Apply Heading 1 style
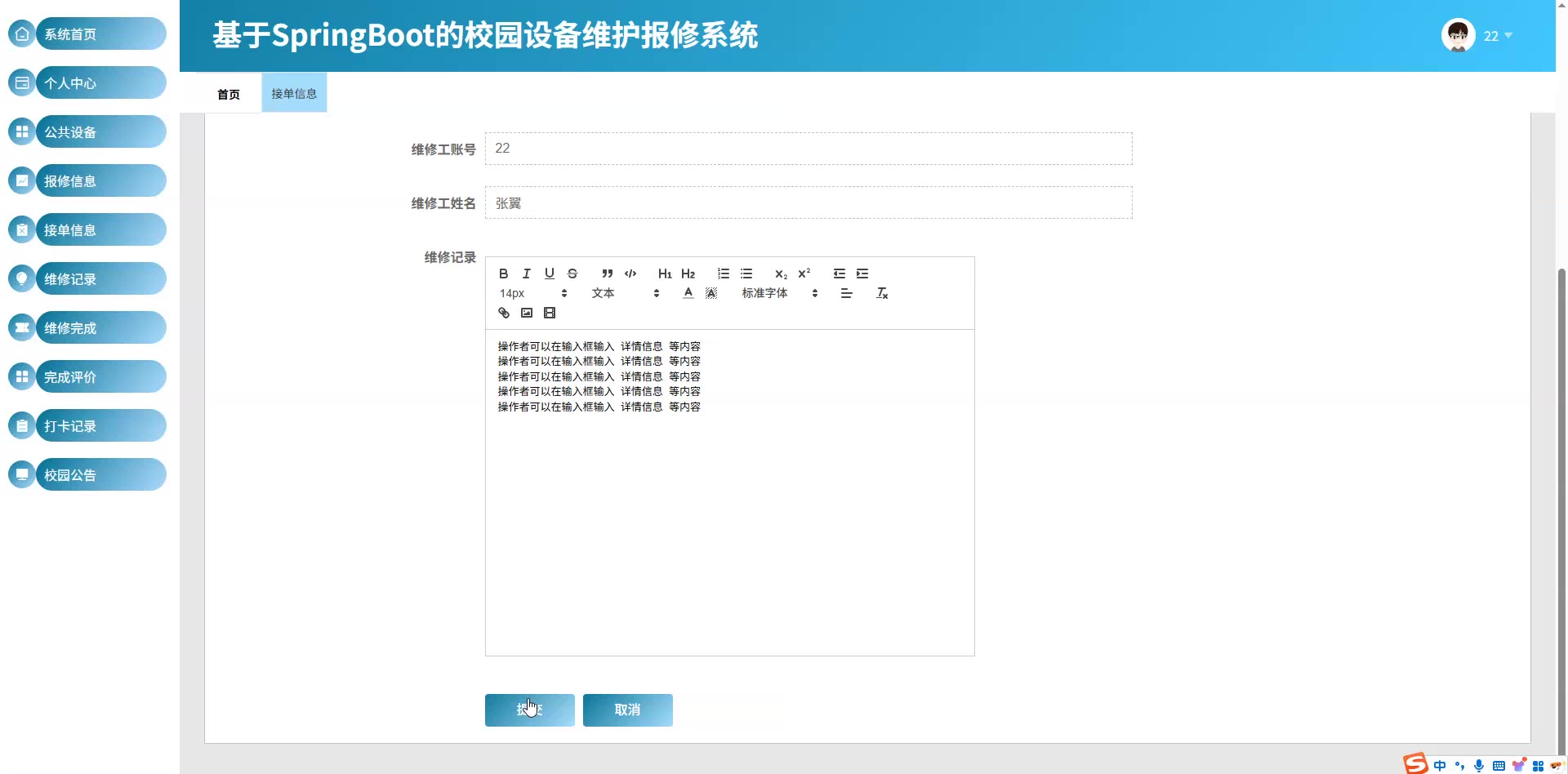The width and height of the screenshot is (1568, 774). 665,274
